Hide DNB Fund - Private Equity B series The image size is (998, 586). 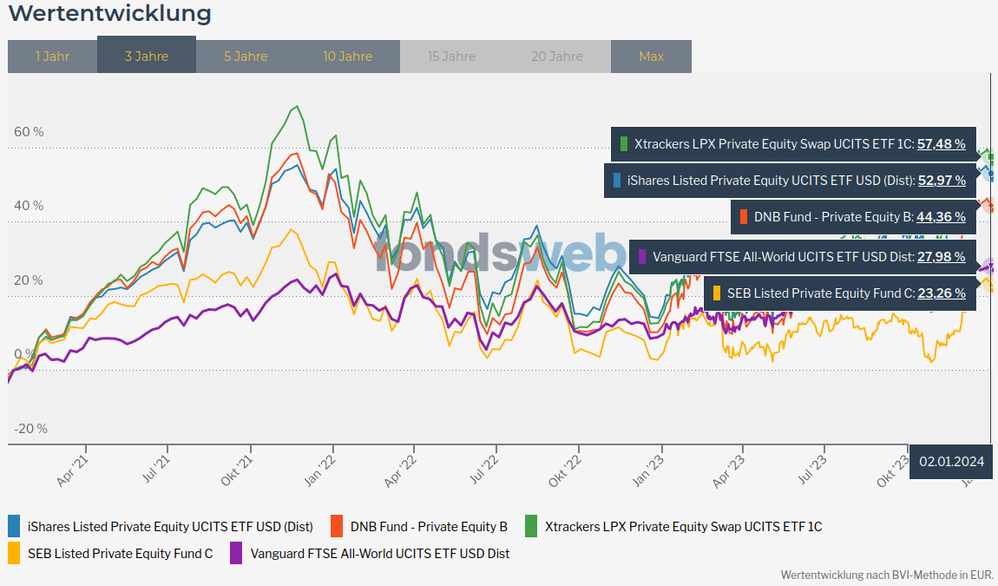coord(430,526)
